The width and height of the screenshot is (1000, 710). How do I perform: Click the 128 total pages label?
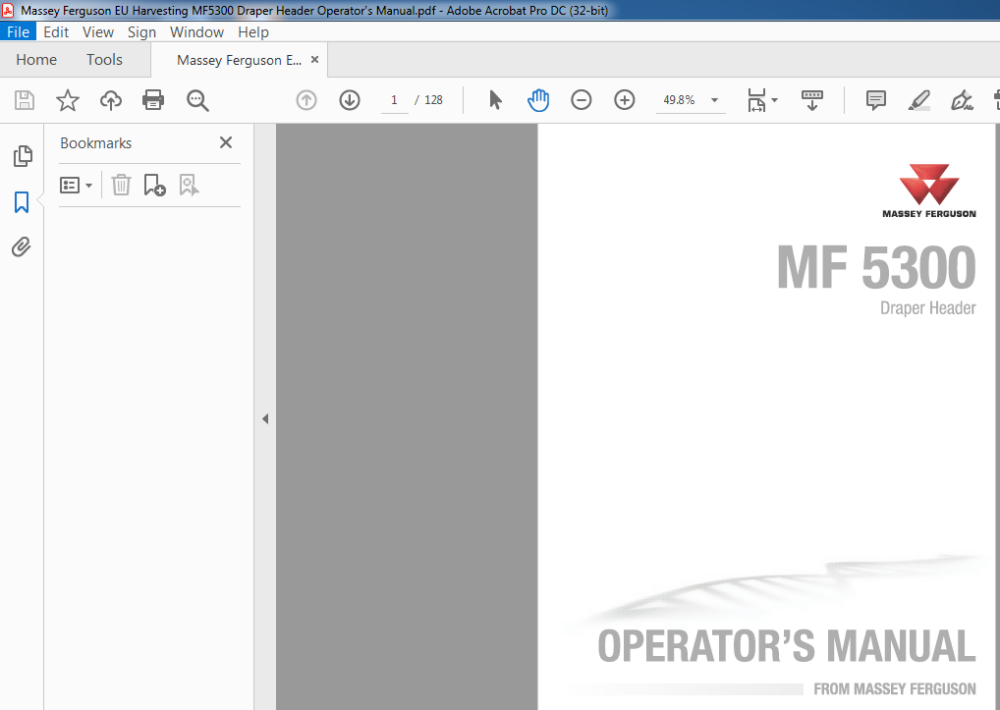[x=434, y=100]
